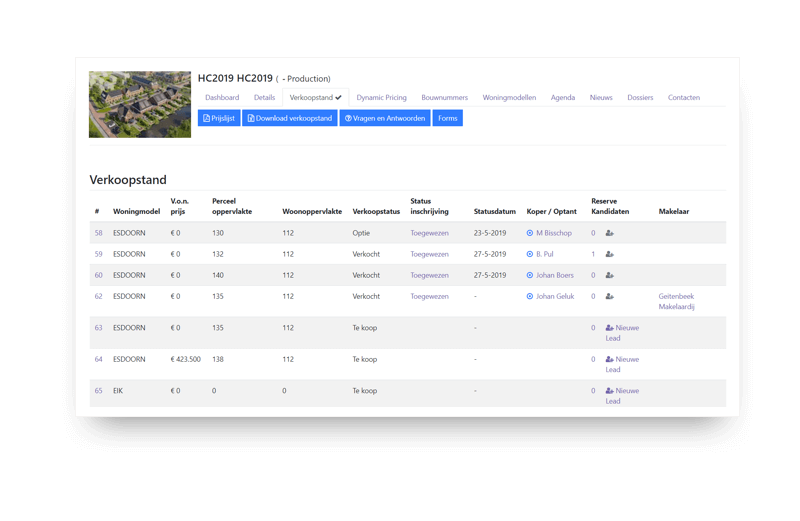Click add-candidate icon in row 58

[x=609, y=233]
